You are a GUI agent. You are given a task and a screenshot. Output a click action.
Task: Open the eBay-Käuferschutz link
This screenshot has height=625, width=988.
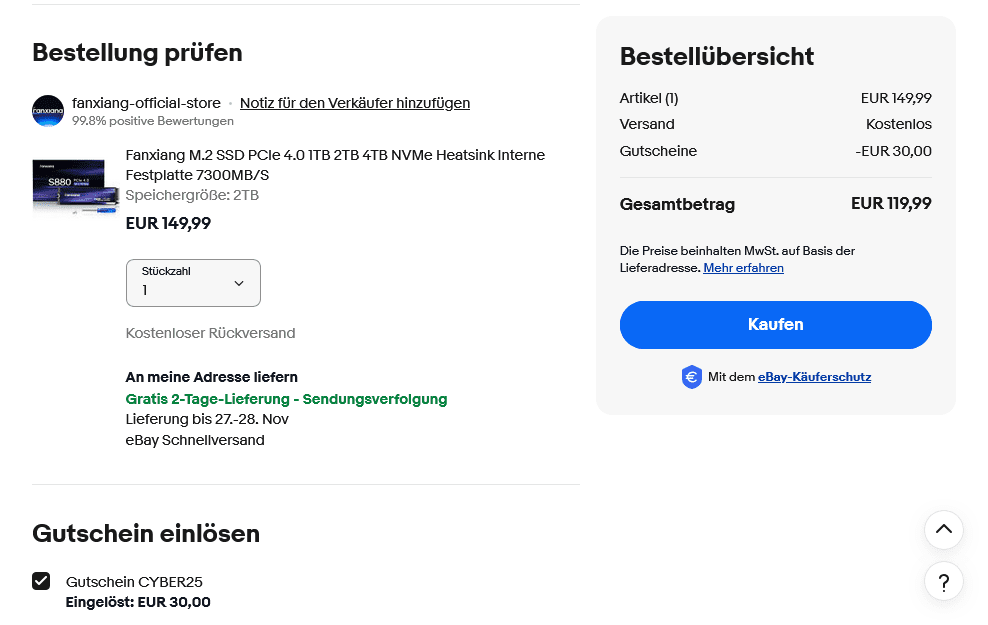pyautogui.click(x=814, y=377)
